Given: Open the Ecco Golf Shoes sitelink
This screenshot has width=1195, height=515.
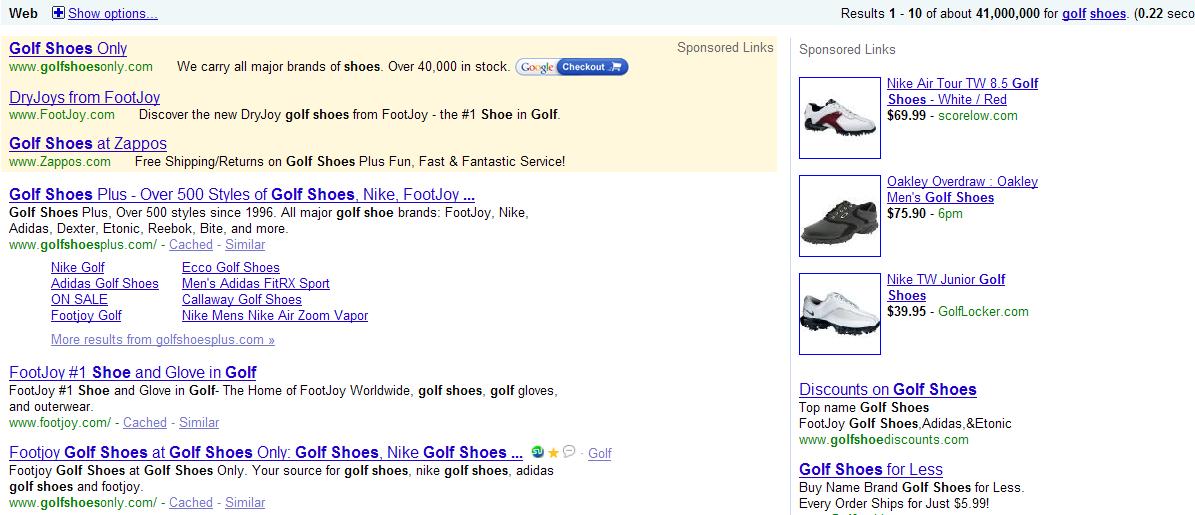Looking at the screenshot, I should pyautogui.click(x=231, y=267).
